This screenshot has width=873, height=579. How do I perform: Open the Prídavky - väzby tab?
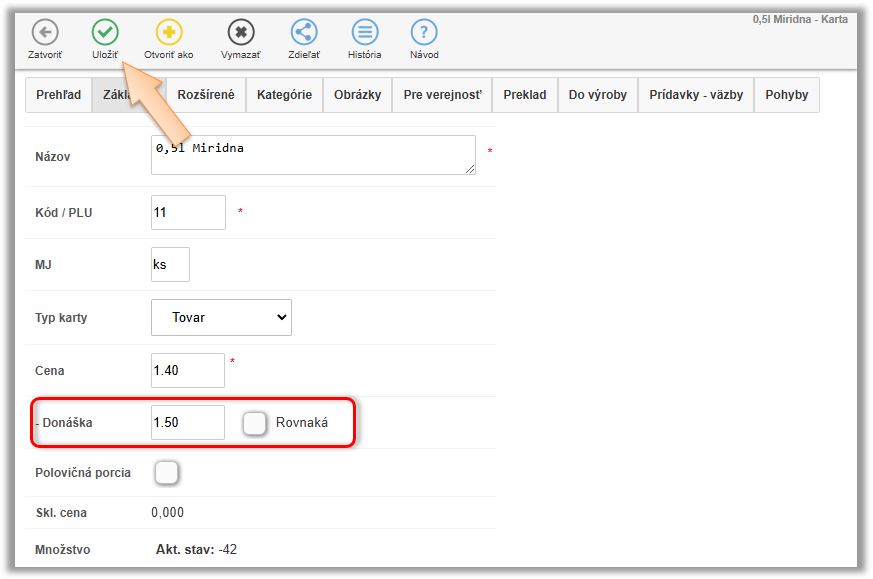pos(696,95)
